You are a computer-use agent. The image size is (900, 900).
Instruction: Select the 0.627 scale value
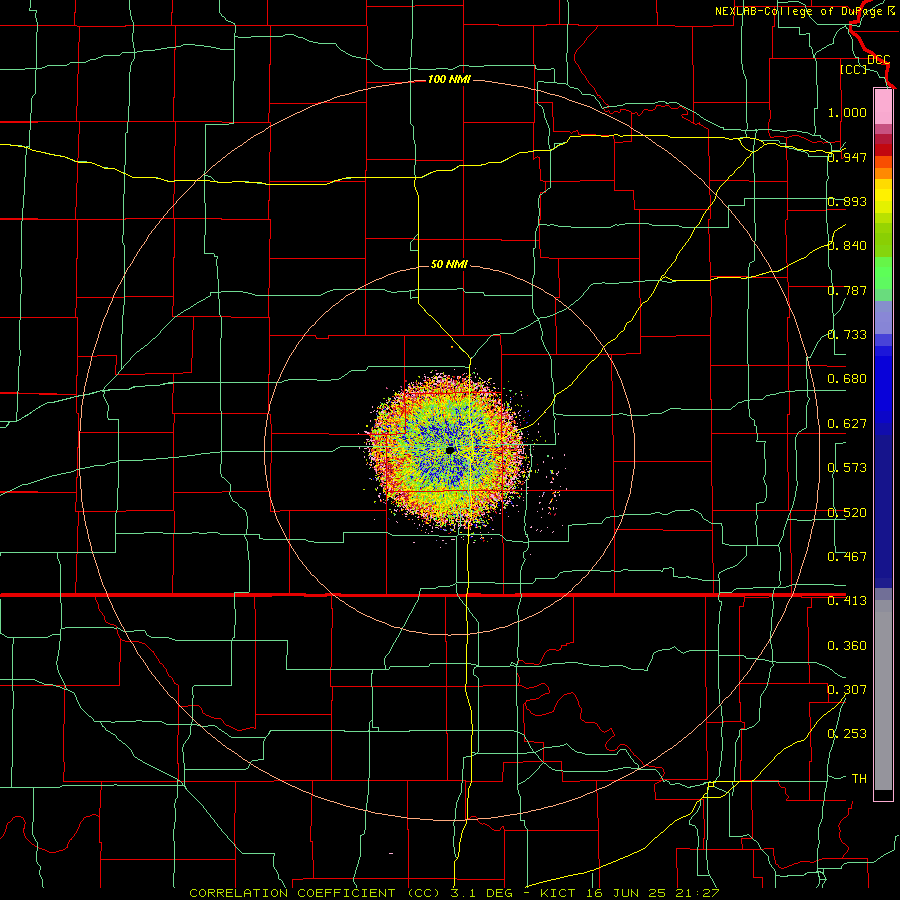[847, 424]
